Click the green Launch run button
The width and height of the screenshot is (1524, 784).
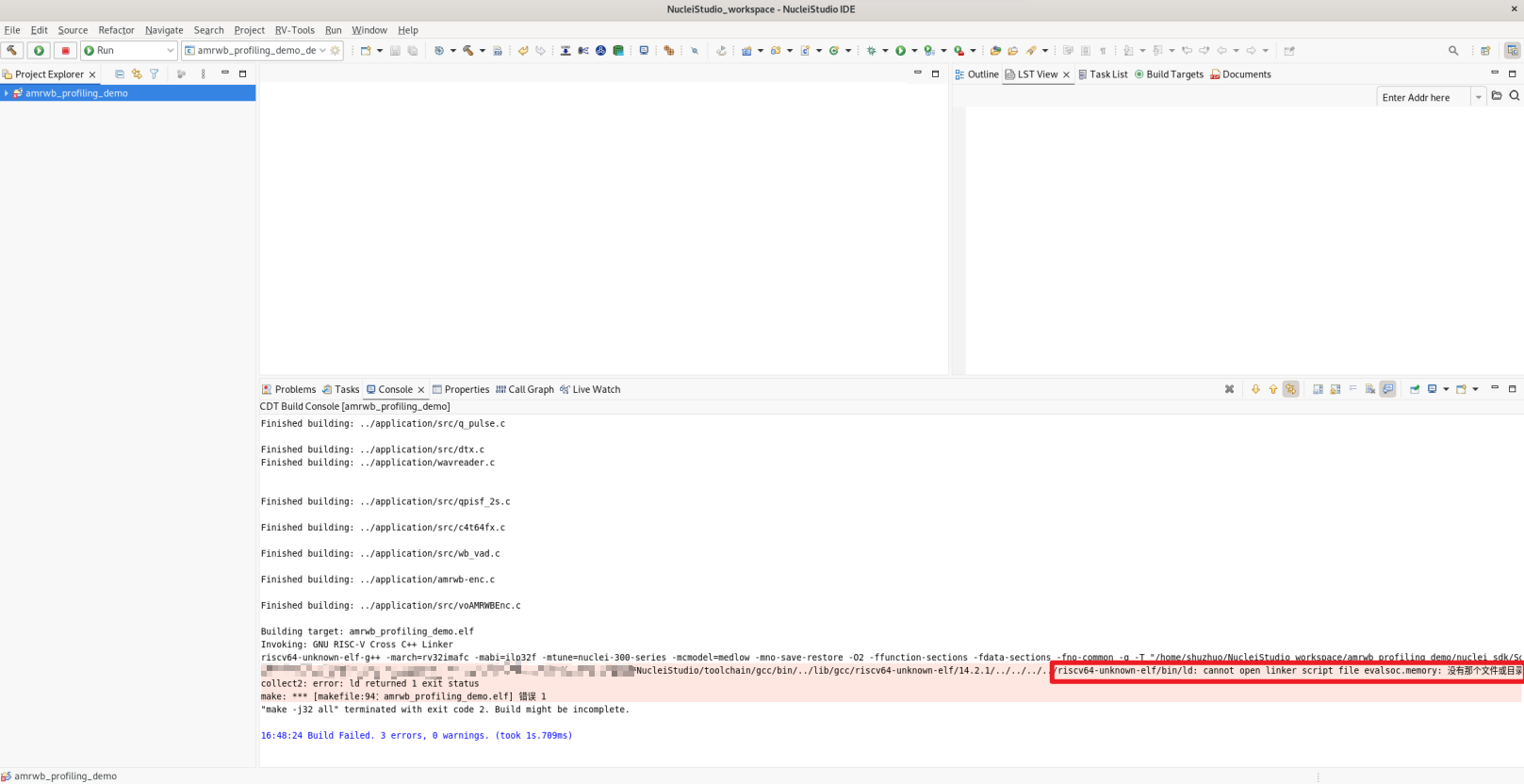coord(39,51)
